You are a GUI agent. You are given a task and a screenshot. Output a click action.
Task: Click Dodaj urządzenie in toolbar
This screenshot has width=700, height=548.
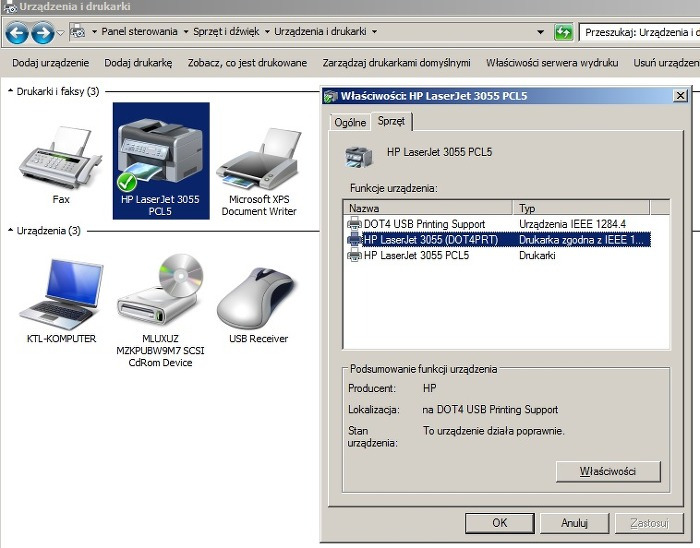(x=50, y=63)
